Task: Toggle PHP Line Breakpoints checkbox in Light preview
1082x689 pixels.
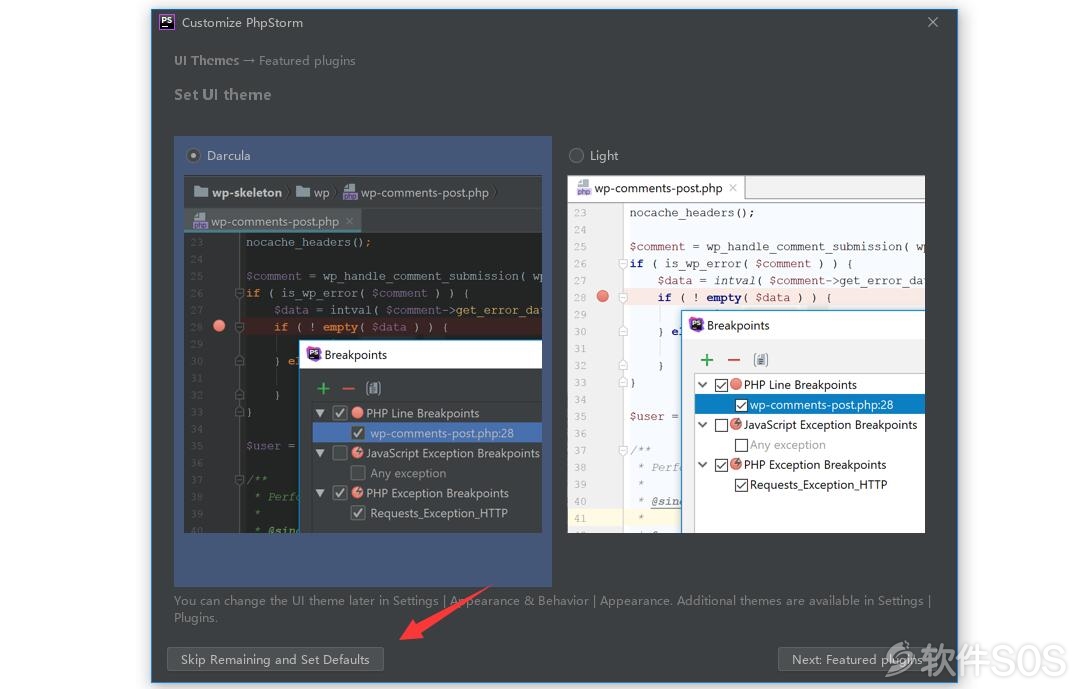Action: click(x=721, y=385)
